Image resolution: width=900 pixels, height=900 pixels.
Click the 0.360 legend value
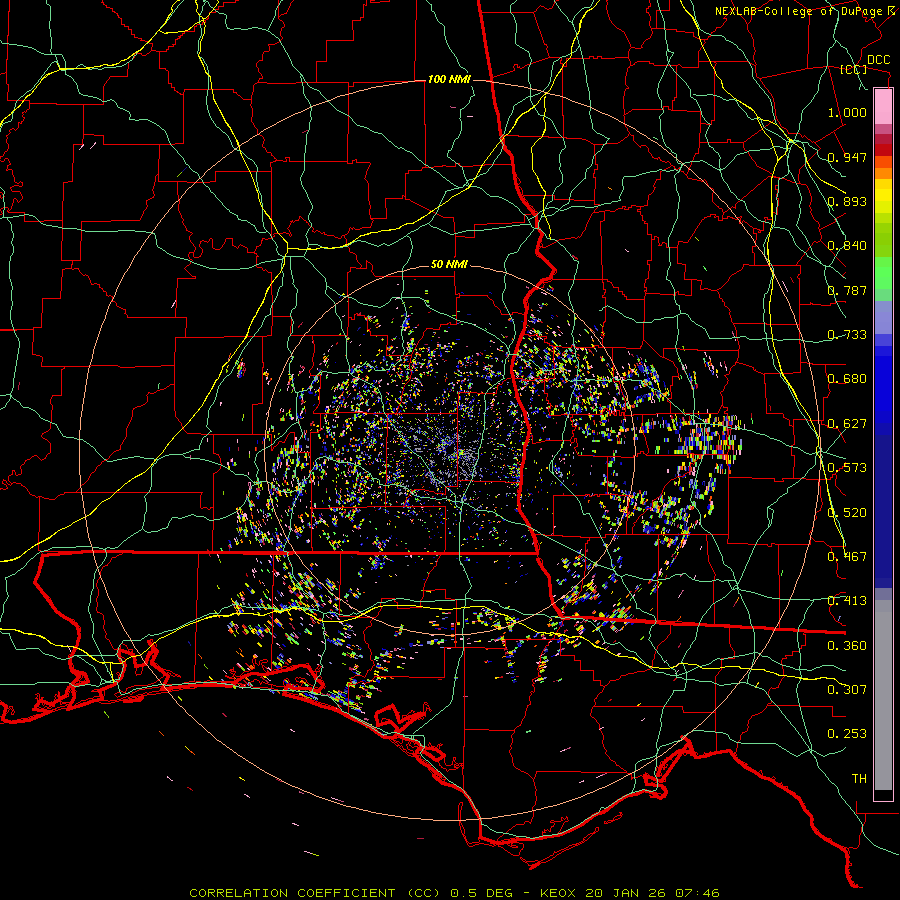coord(847,646)
